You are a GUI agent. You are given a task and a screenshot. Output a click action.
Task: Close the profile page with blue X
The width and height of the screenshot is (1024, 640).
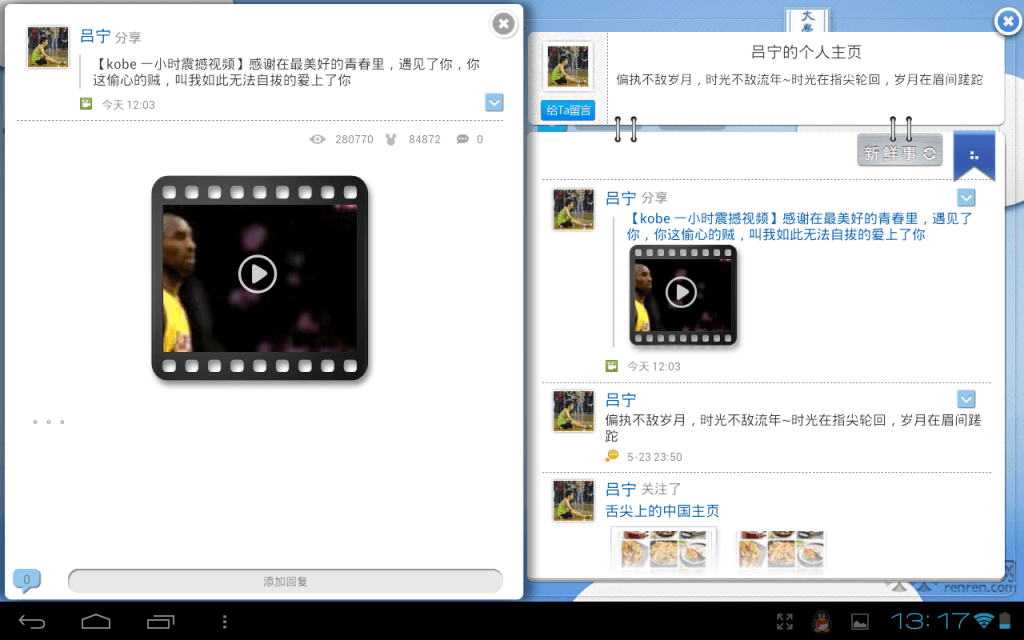tap(1008, 22)
